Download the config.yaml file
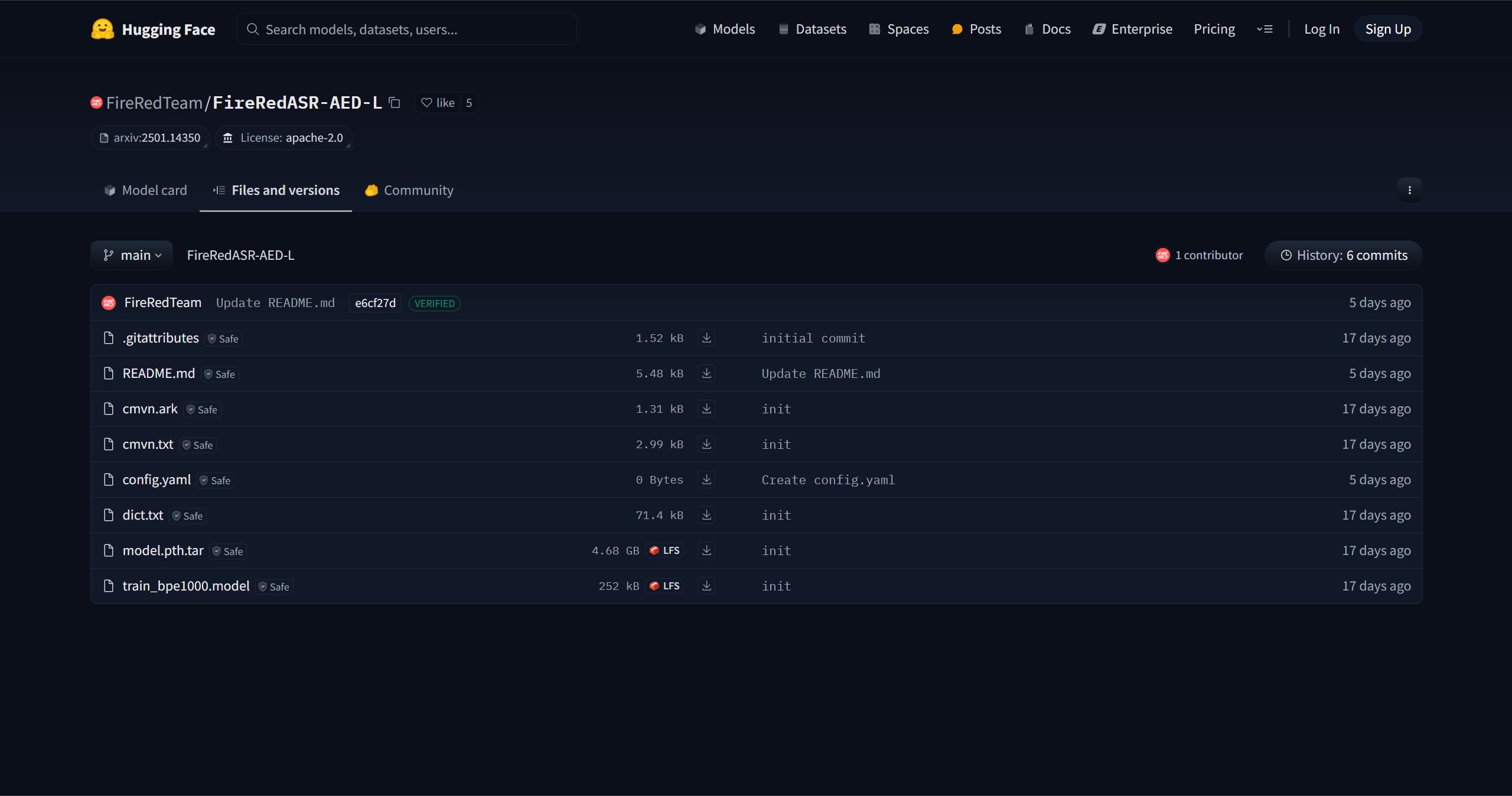 pos(706,479)
